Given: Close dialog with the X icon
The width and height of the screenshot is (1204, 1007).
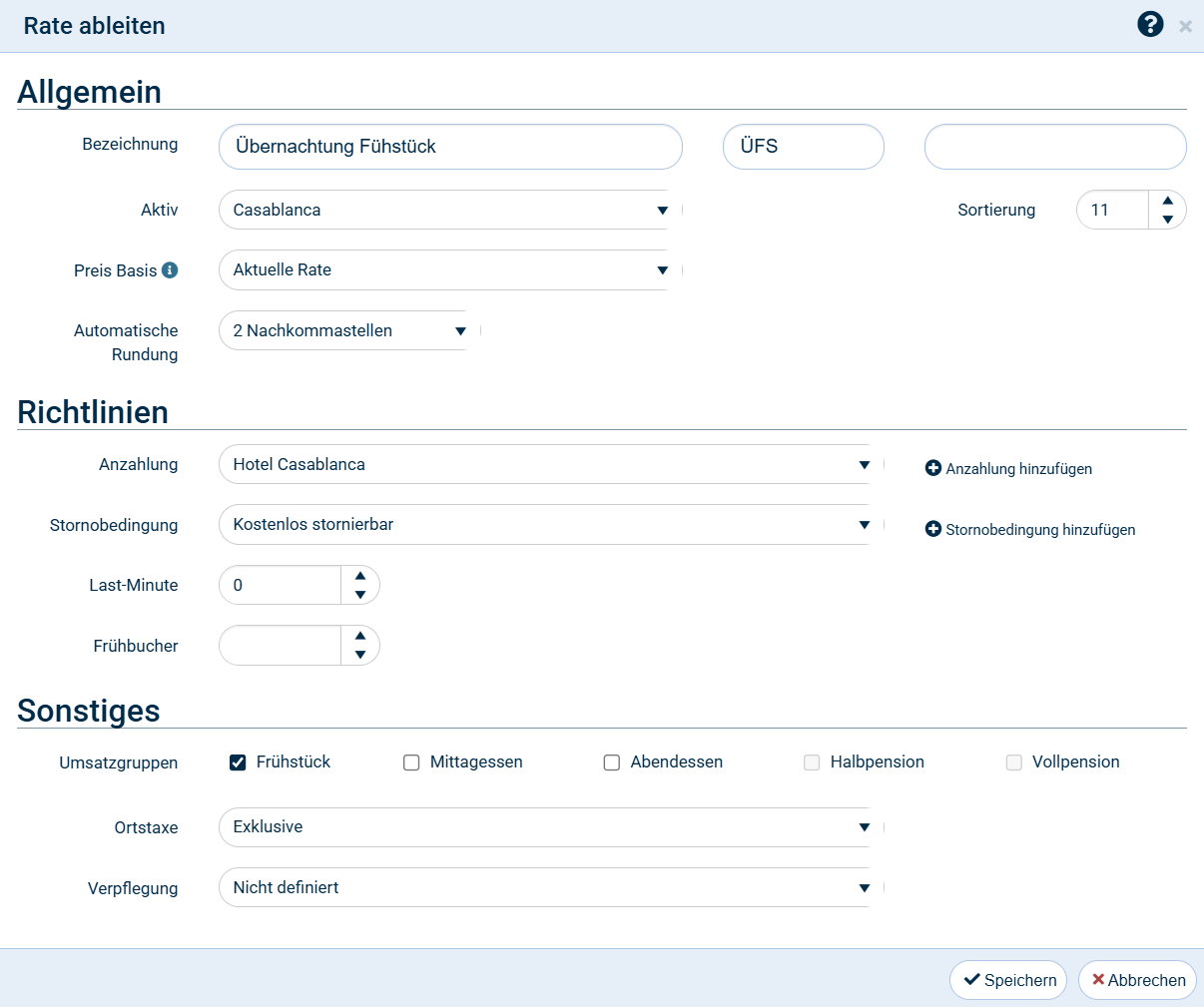Looking at the screenshot, I should coord(1185,27).
